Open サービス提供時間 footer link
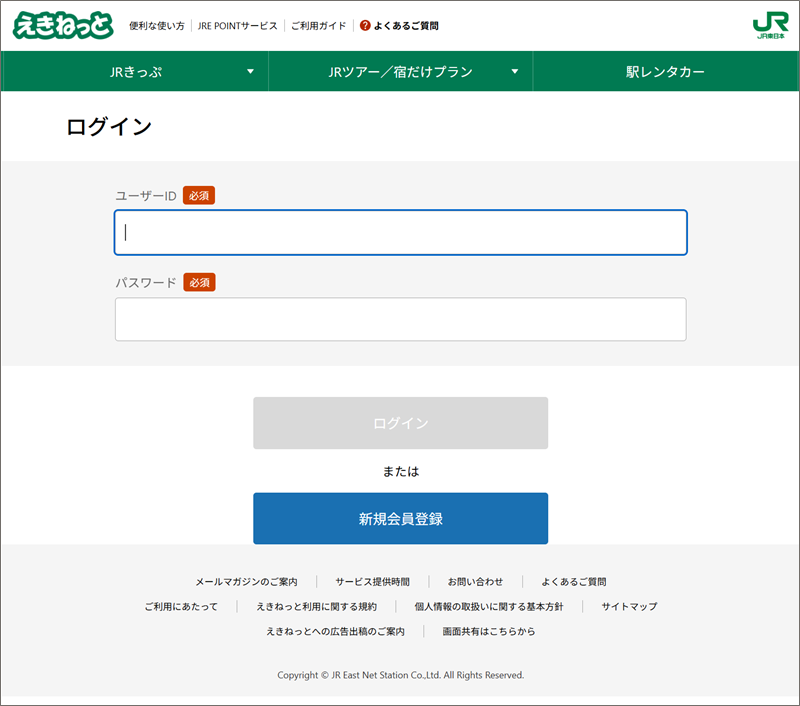 tap(372, 581)
